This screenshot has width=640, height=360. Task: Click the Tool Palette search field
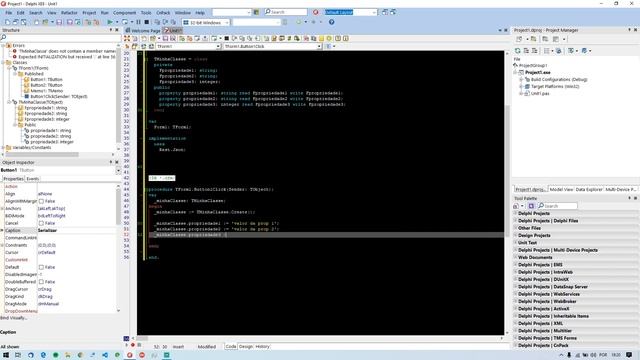click(x=558, y=206)
